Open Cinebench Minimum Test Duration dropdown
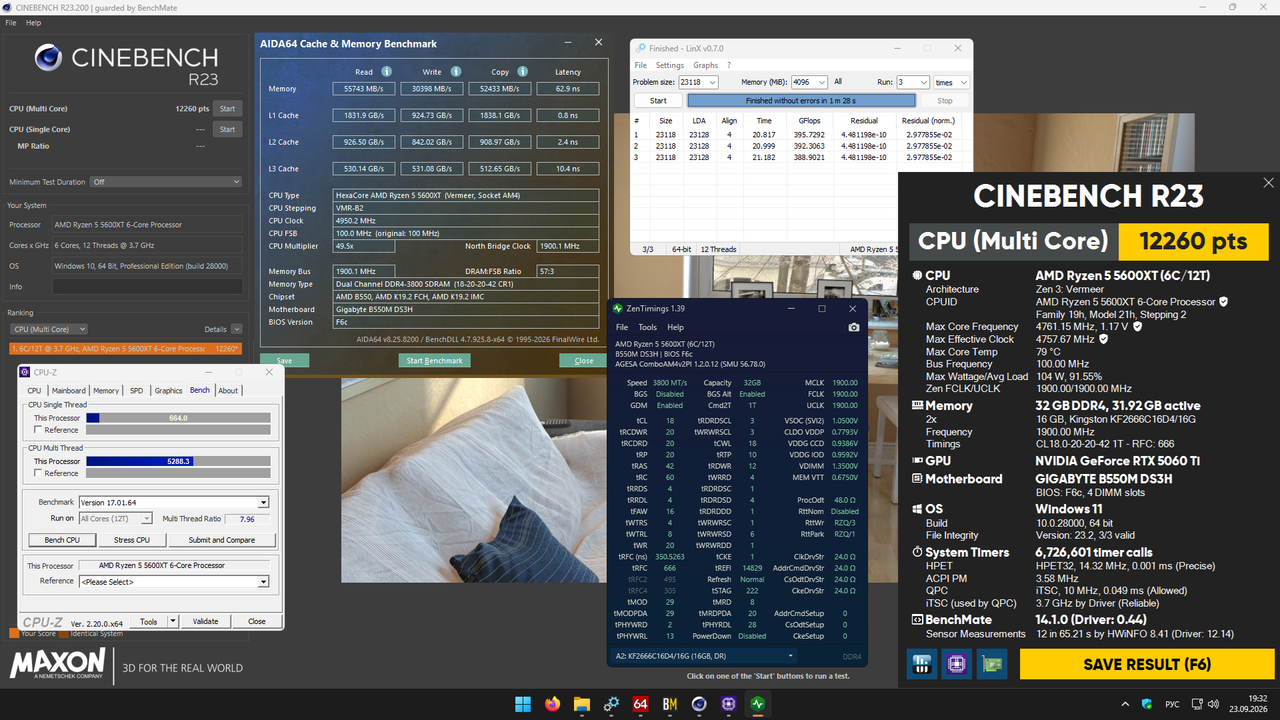1280x720 pixels. pos(165,182)
